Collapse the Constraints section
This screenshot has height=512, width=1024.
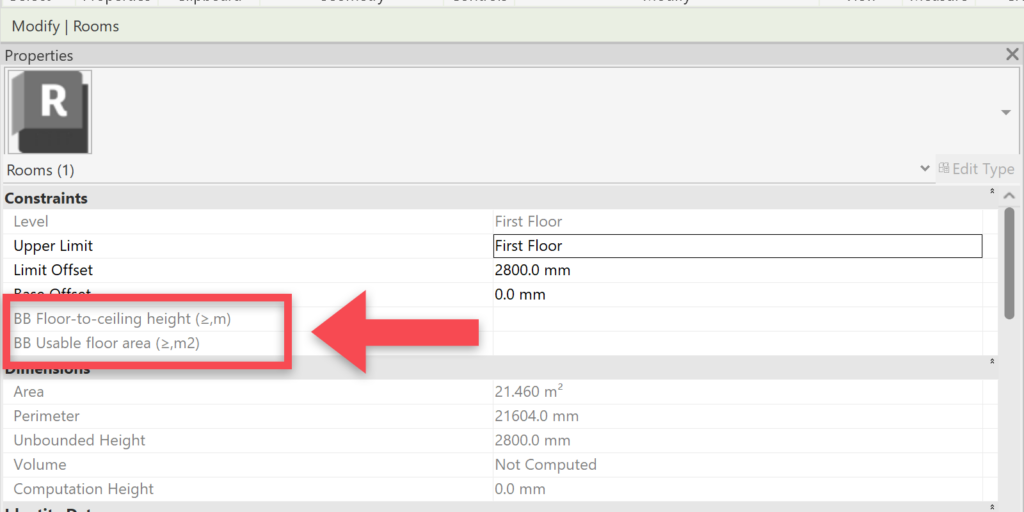pyautogui.click(x=991, y=191)
